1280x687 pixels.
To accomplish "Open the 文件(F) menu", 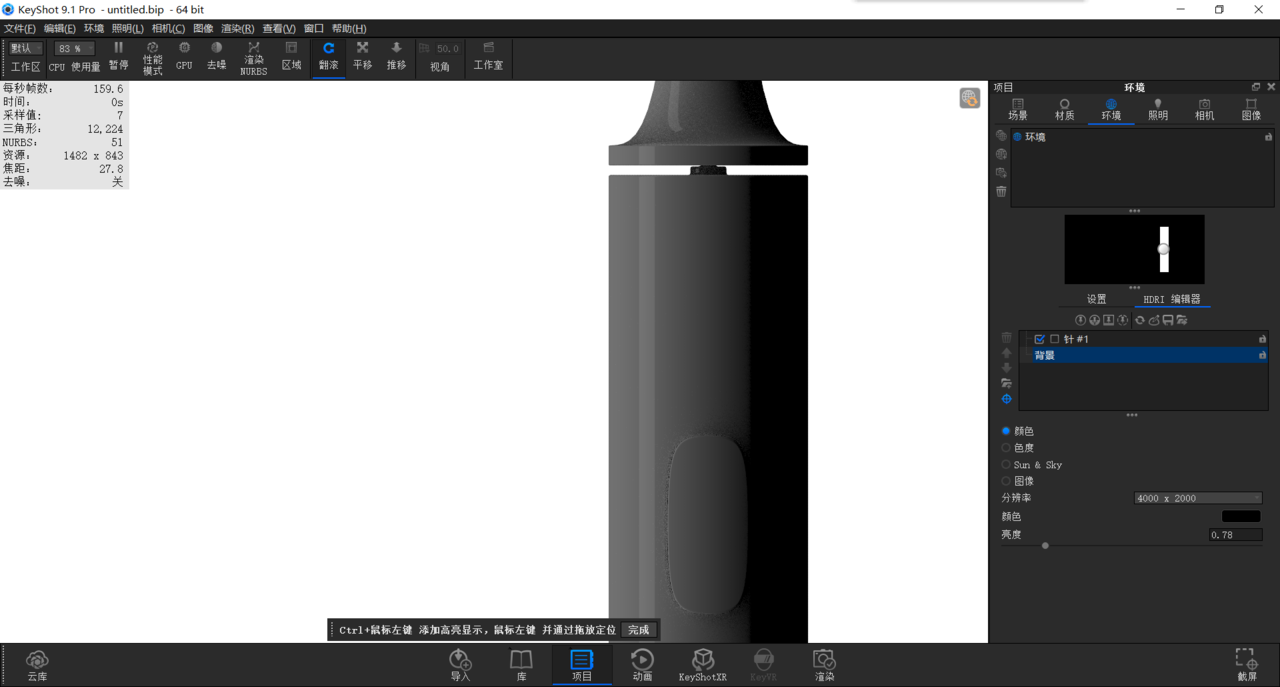I will 20,28.
